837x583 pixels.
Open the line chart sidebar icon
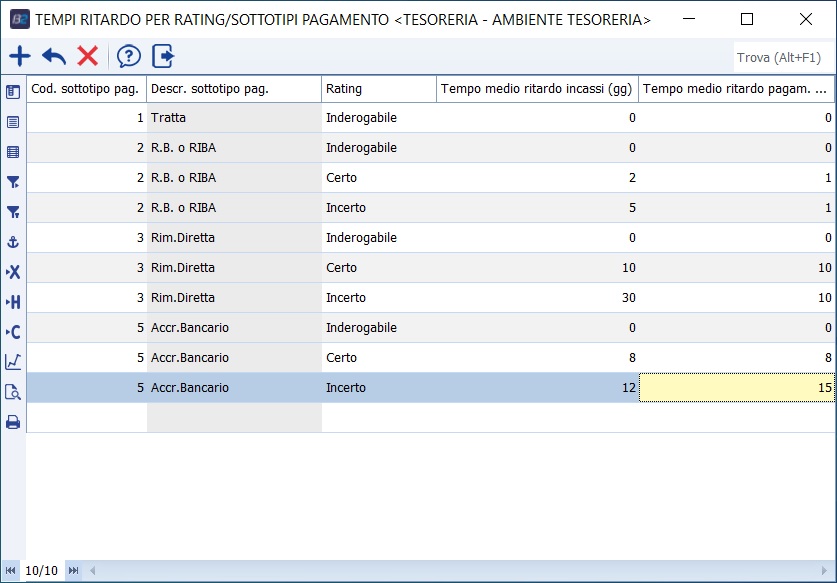[x=13, y=362]
